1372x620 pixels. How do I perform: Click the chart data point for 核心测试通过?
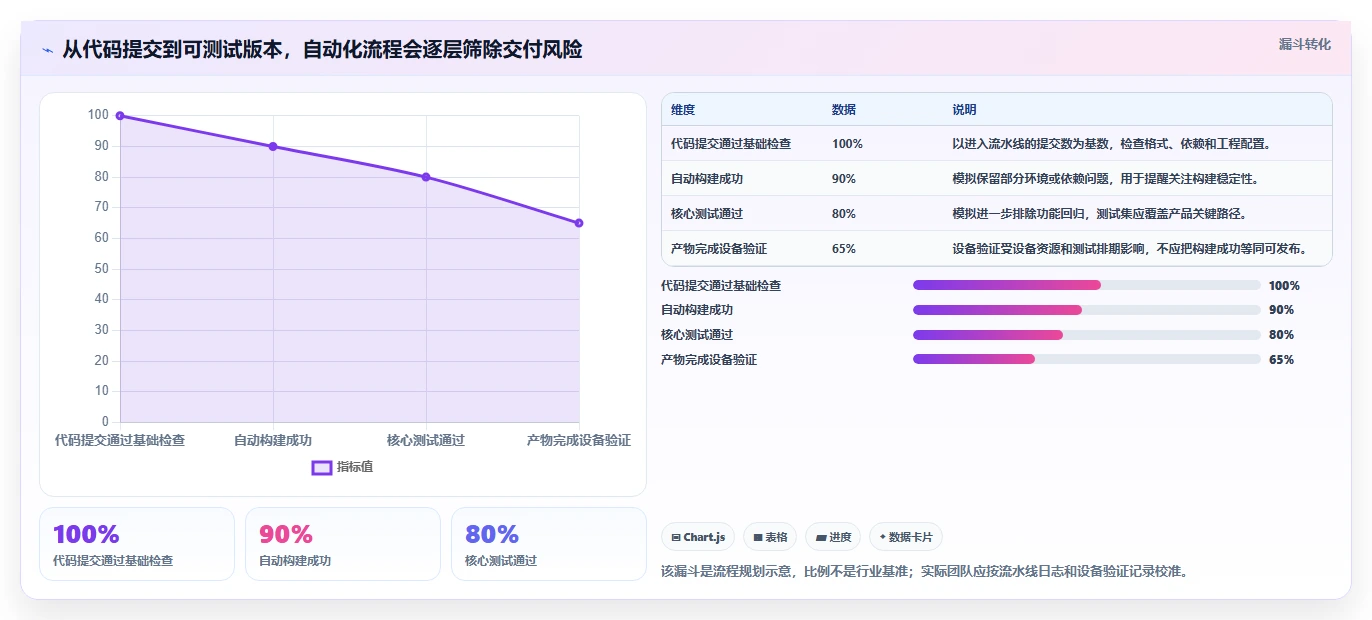tap(426, 177)
